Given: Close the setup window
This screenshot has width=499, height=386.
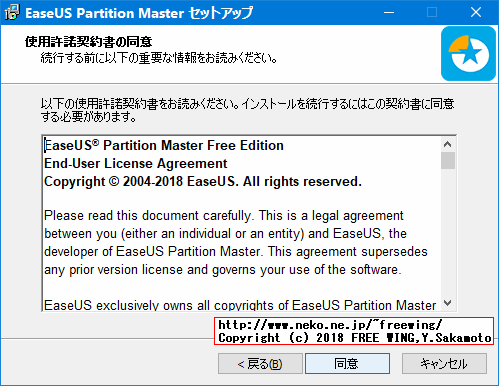Looking at the screenshot, I should [476, 13].
